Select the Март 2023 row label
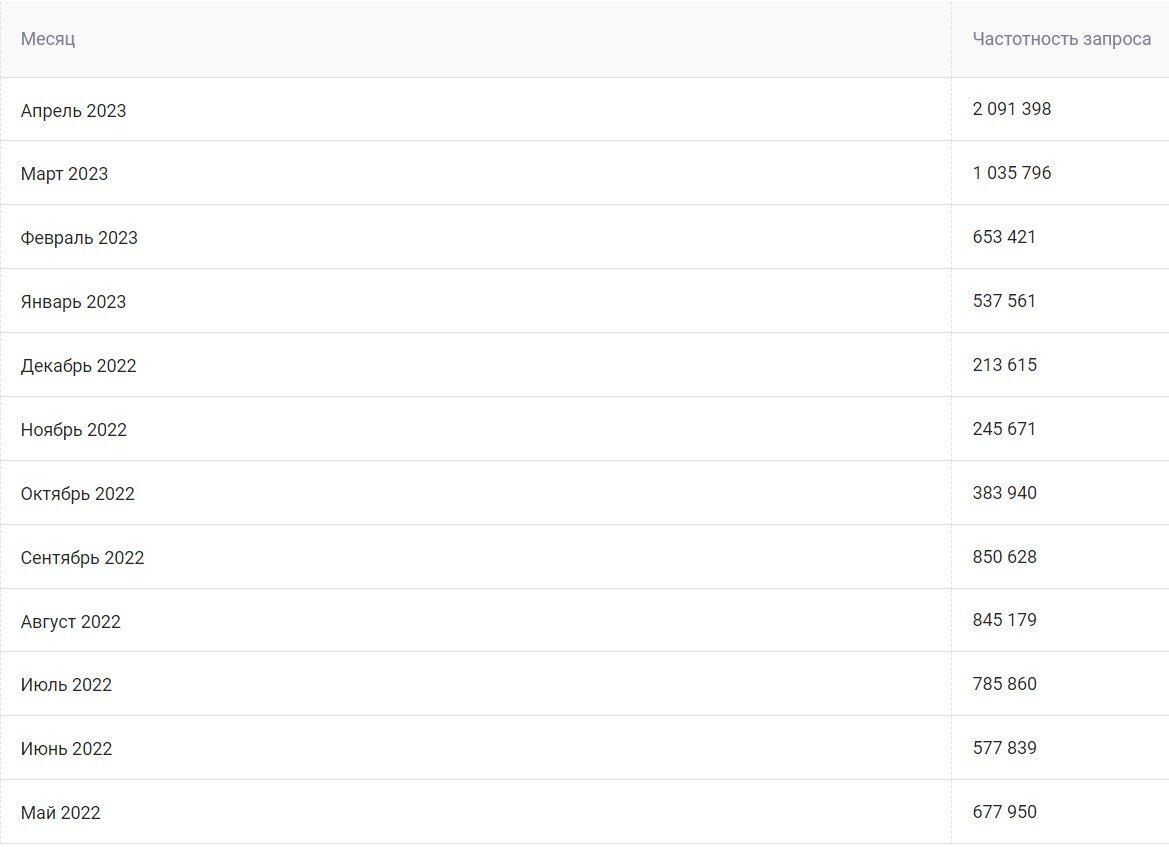Image resolution: width=1169 pixels, height=847 pixels. [x=64, y=174]
